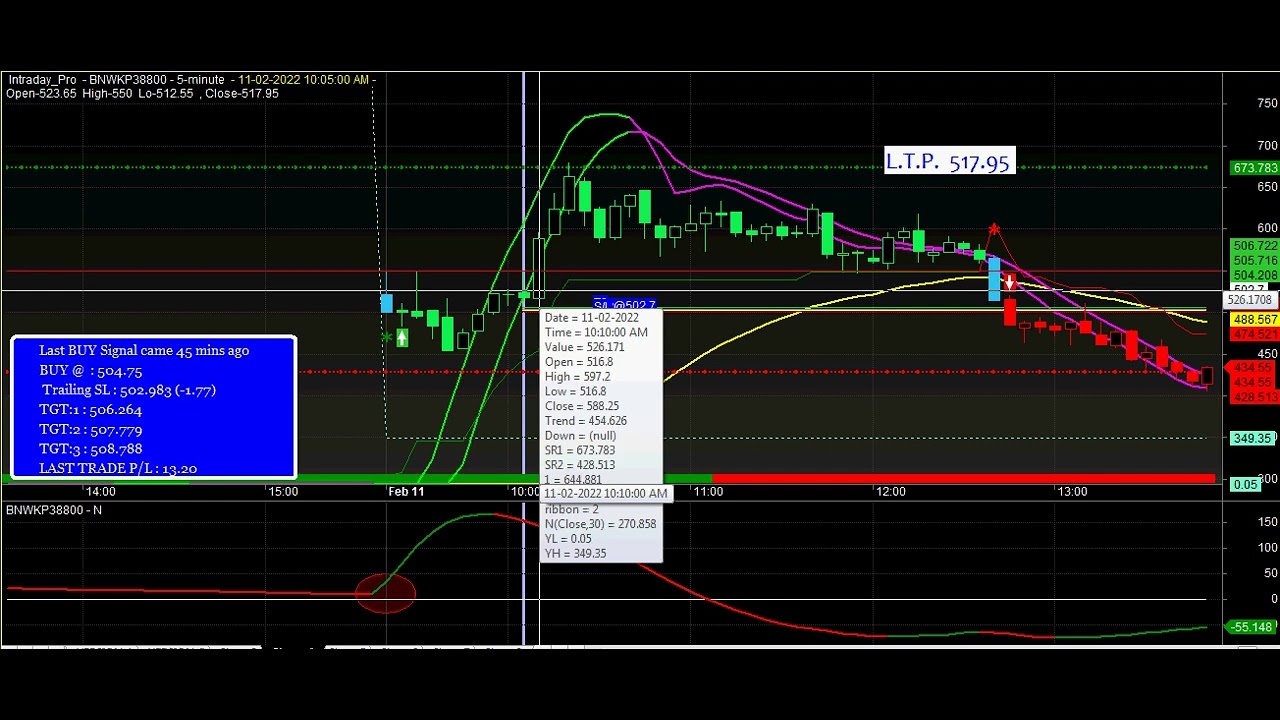Click the Open-523.65 High-550 OHLC line

pyautogui.click(x=142, y=93)
